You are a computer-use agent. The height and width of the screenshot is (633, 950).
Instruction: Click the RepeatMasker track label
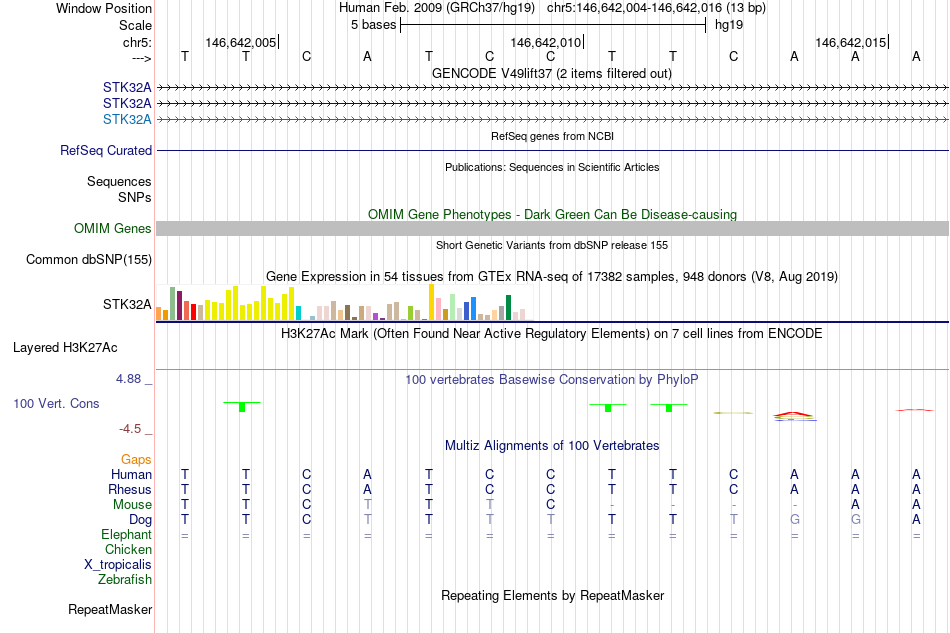pos(110,609)
